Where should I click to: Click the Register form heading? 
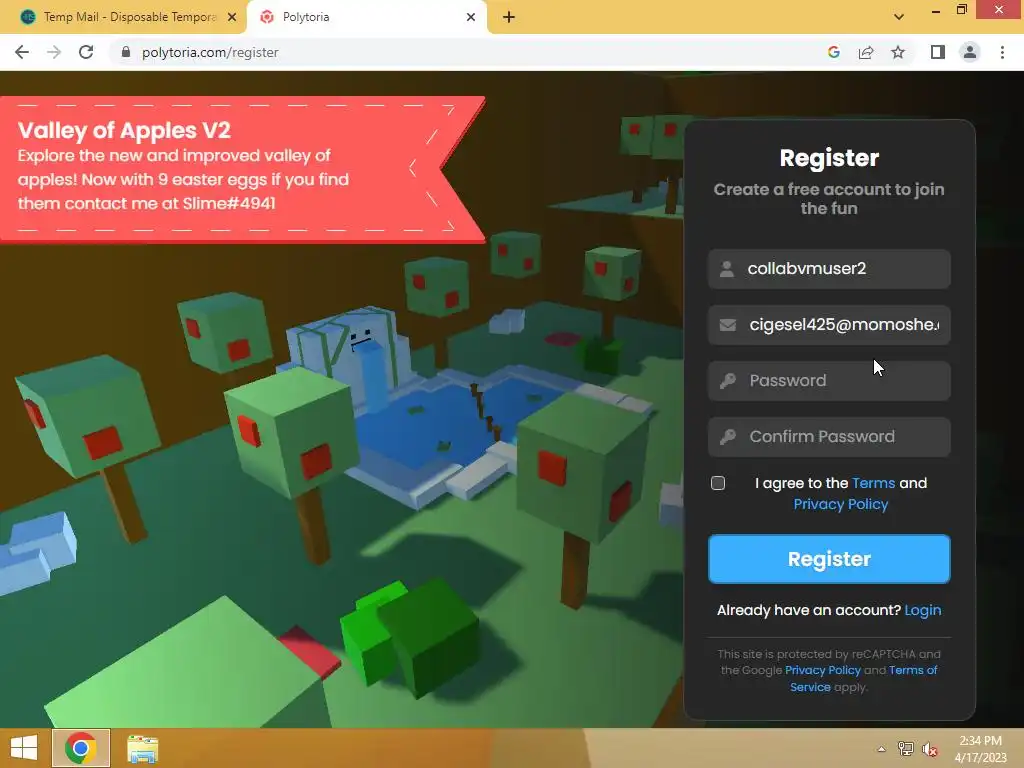829,158
